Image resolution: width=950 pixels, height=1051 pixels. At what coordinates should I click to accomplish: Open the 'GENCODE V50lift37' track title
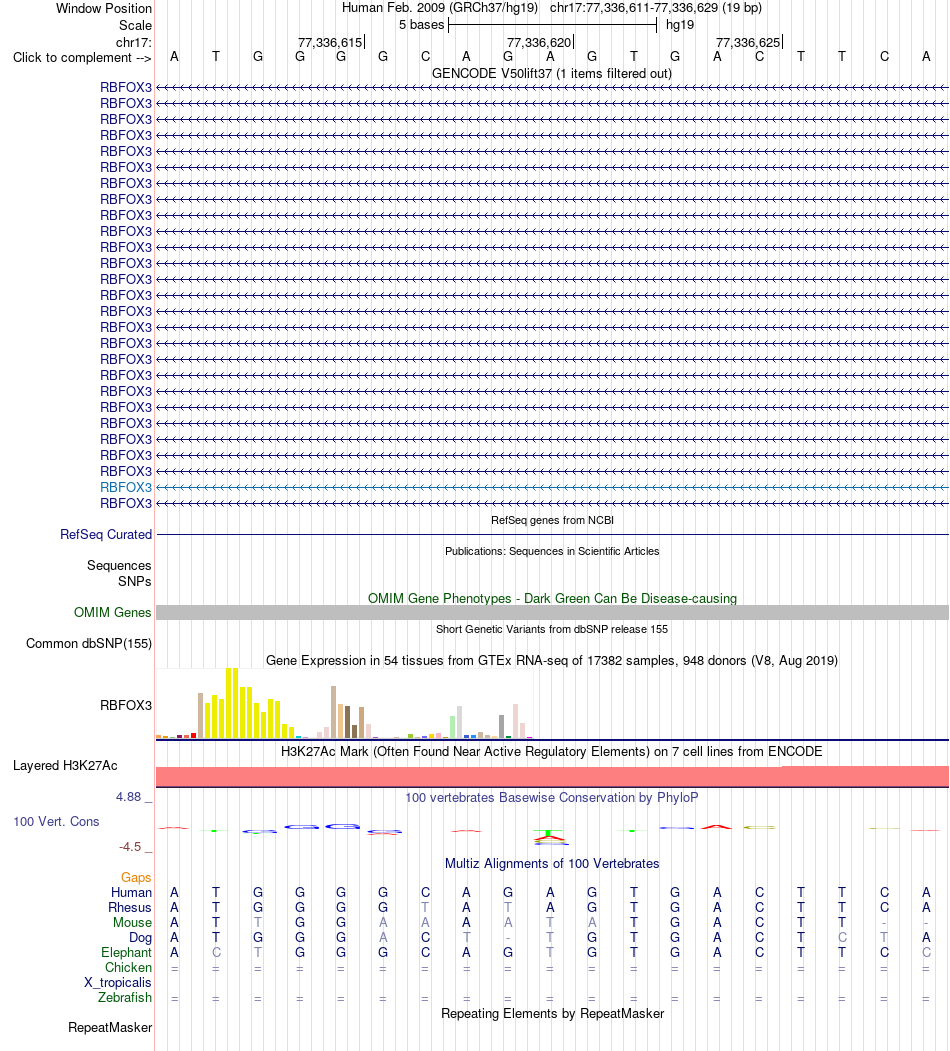pyautogui.click(x=552, y=73)
